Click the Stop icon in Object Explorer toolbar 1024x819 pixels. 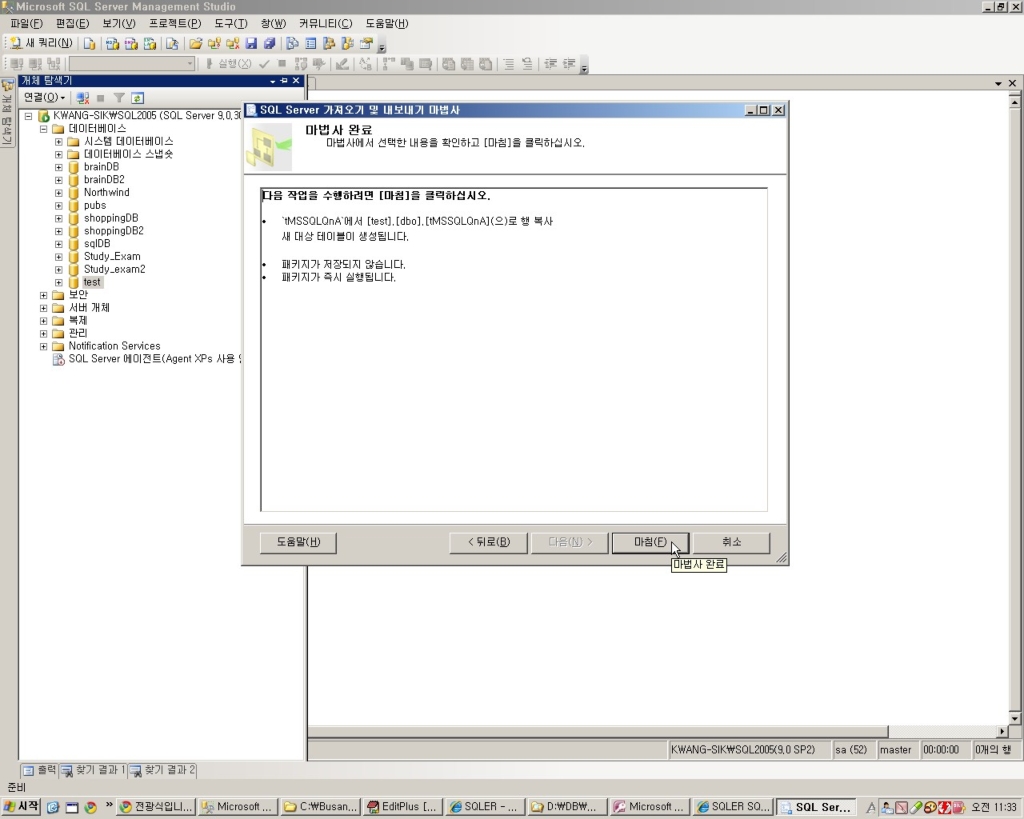[x=101, y=98]
